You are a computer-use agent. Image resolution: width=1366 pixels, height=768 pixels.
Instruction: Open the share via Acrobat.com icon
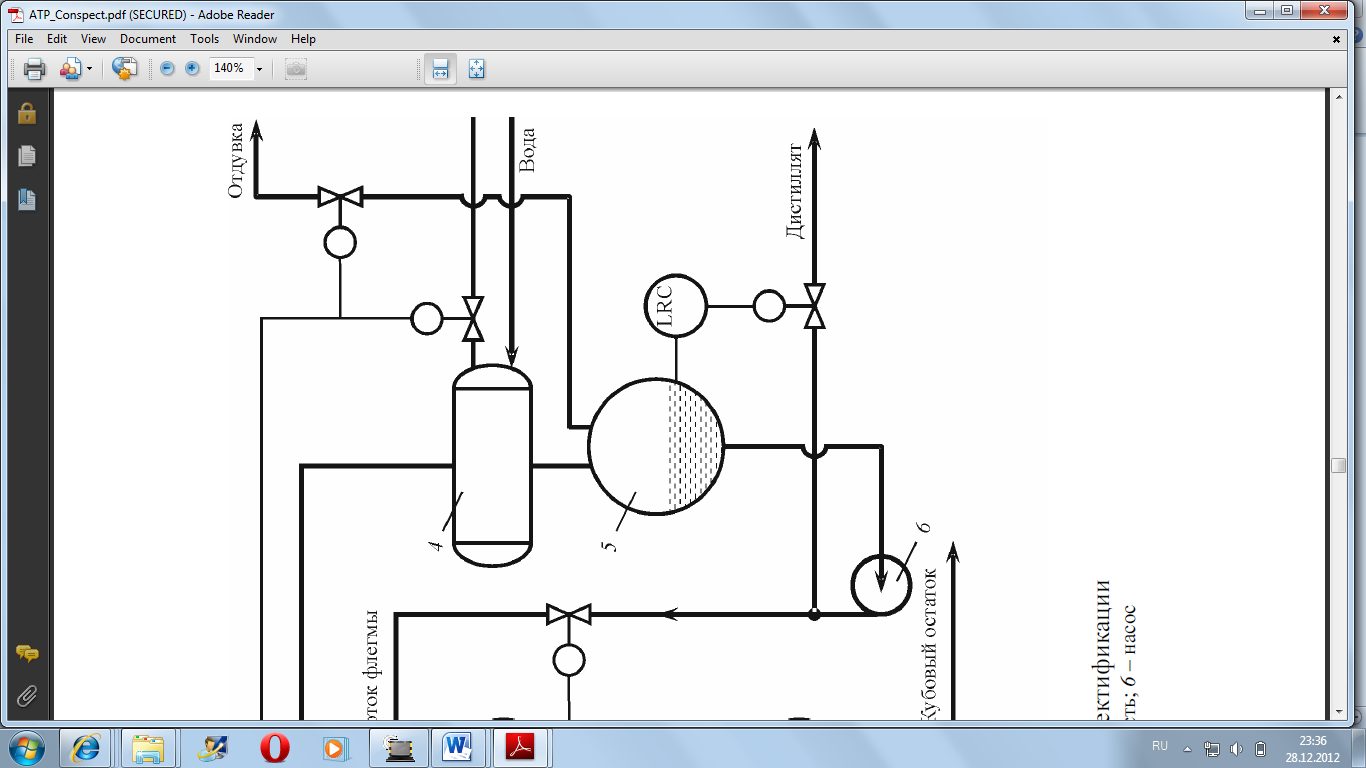124,69
